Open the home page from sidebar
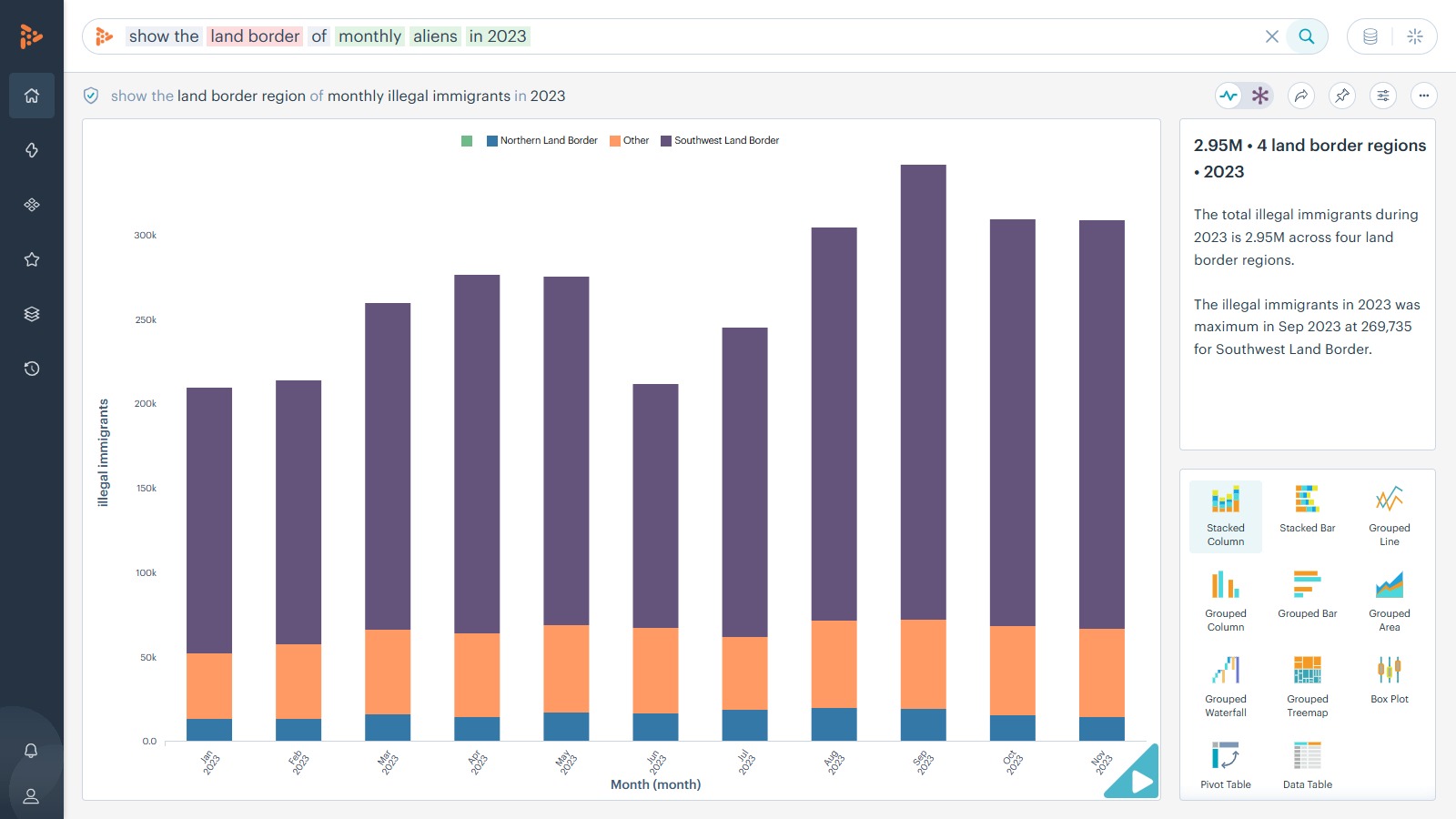Image resolution: width=1456 pixels, height=819 pixels. pyautogui.click(x=32, y=96)
